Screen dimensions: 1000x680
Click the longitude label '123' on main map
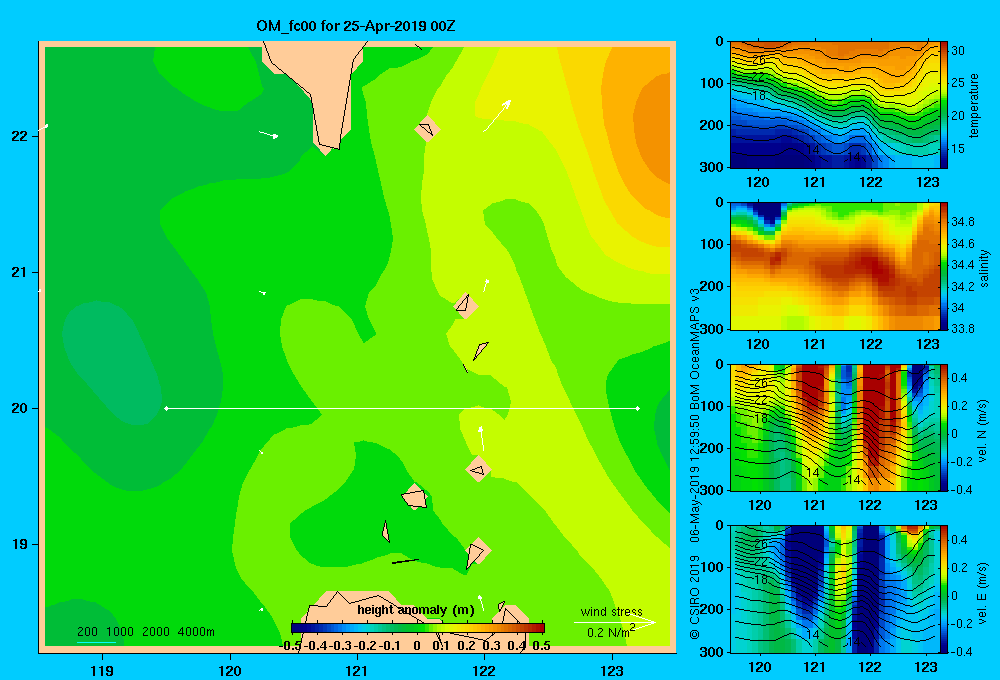(612, 670)
